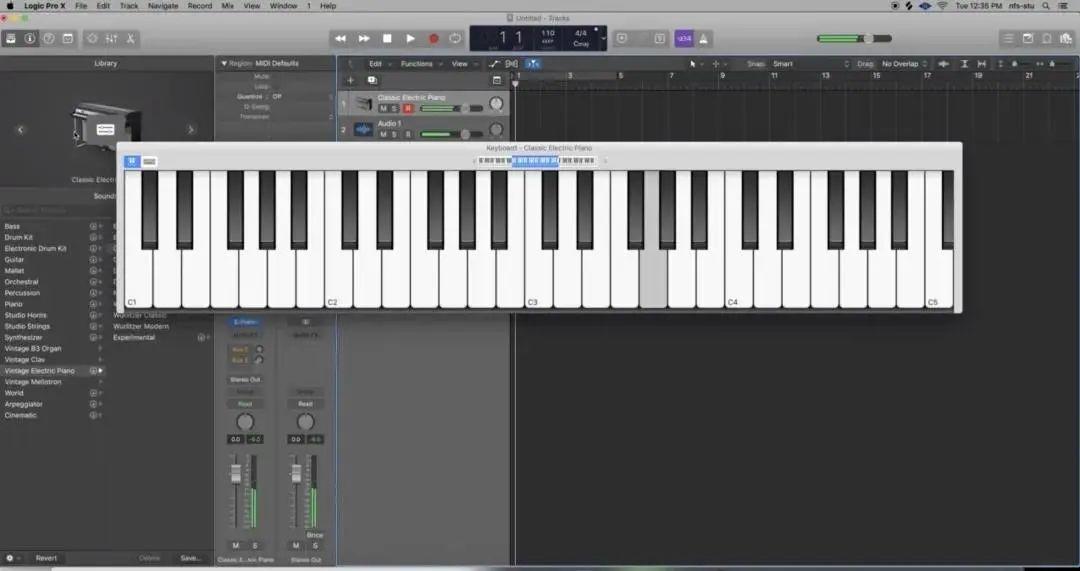Click the add new track plus button

pos(350,80)
